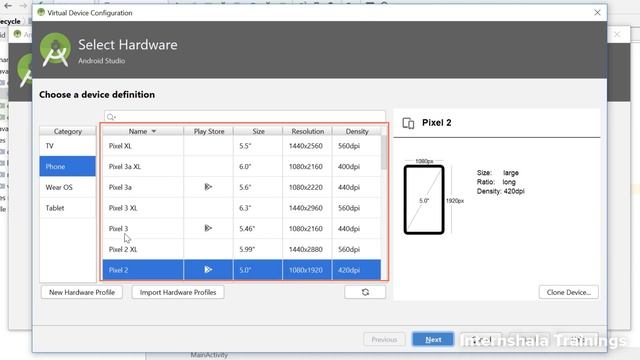Click Import Hardware Profiles button
This screenshot has height=360, width=640.
click(178, 292)
